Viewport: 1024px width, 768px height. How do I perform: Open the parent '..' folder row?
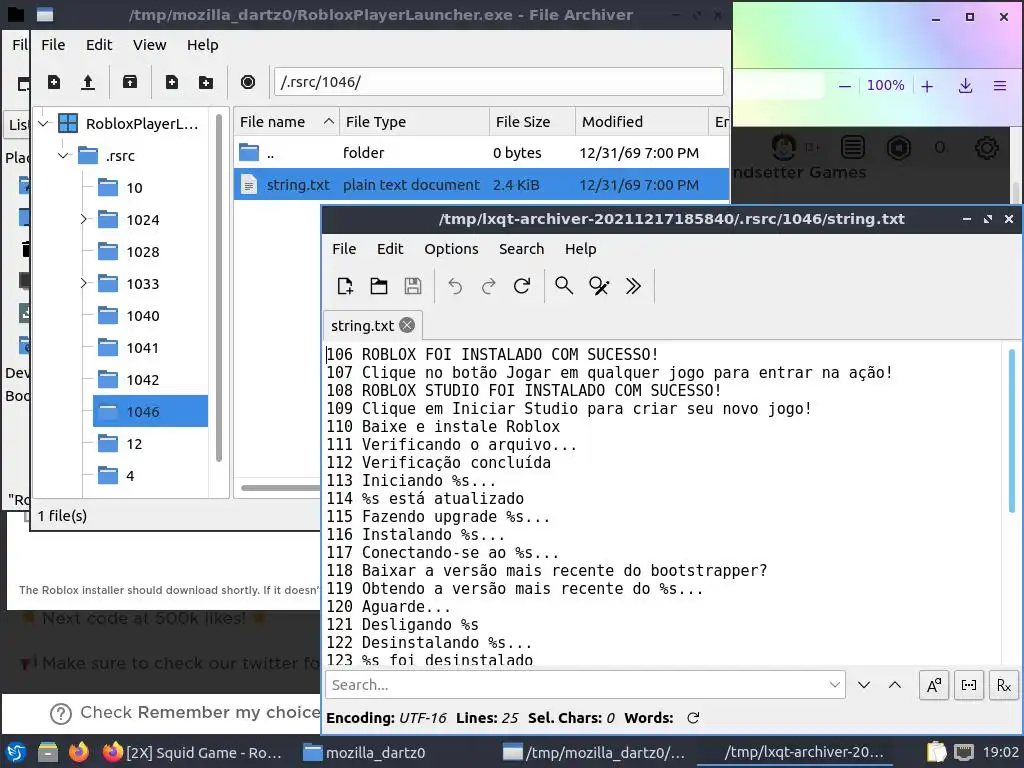(x=481, y=153)
